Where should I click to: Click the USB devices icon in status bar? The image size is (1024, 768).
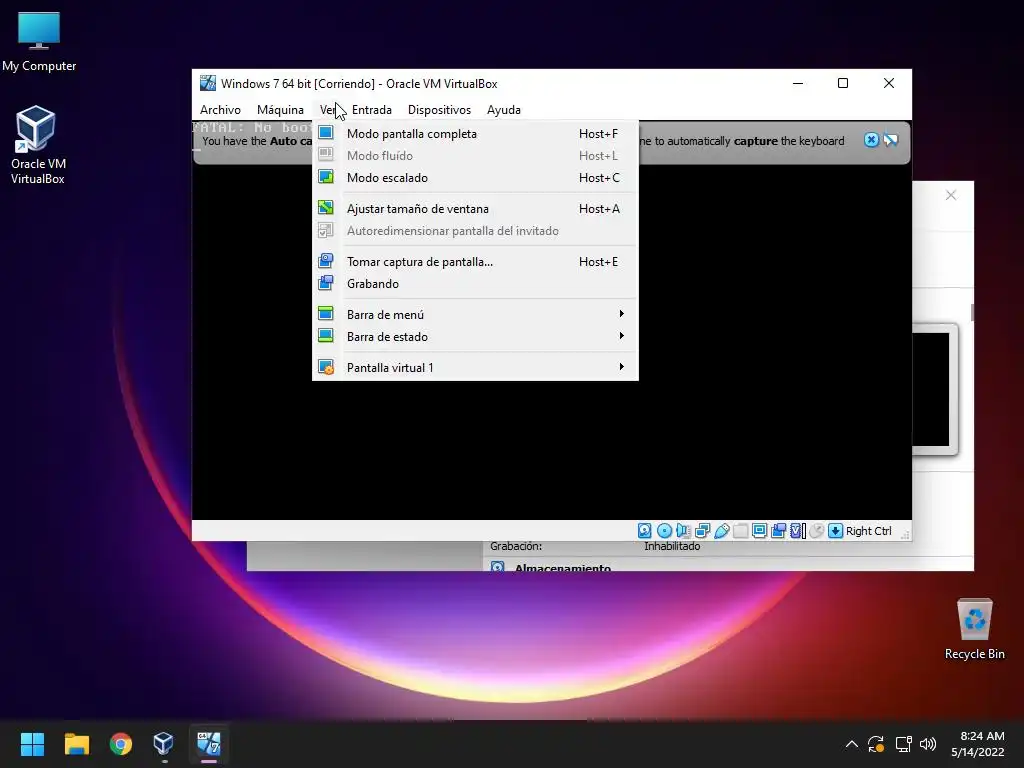(722, 531)
